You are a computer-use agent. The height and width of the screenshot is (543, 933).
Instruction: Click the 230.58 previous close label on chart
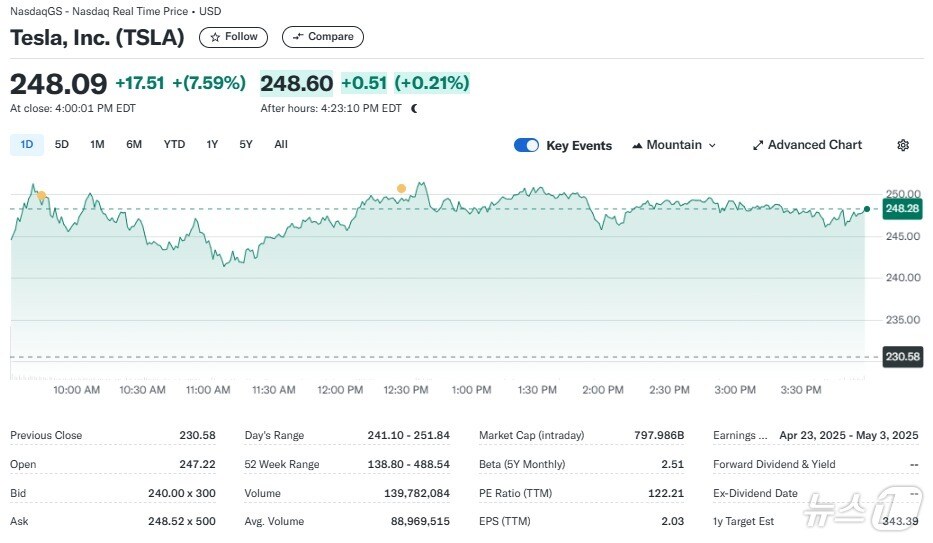[902, 357]
